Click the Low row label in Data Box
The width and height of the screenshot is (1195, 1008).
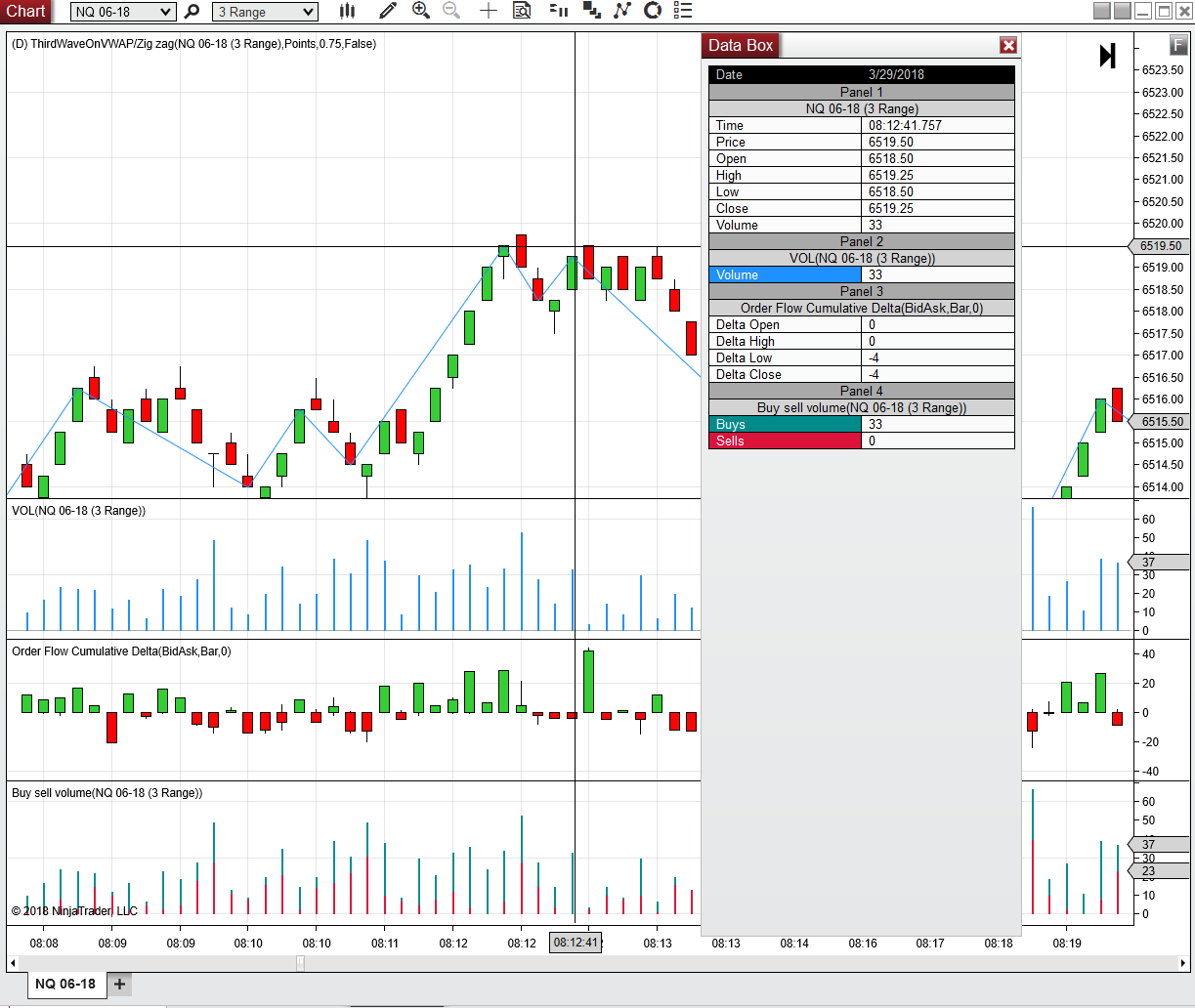pos(727,191)
